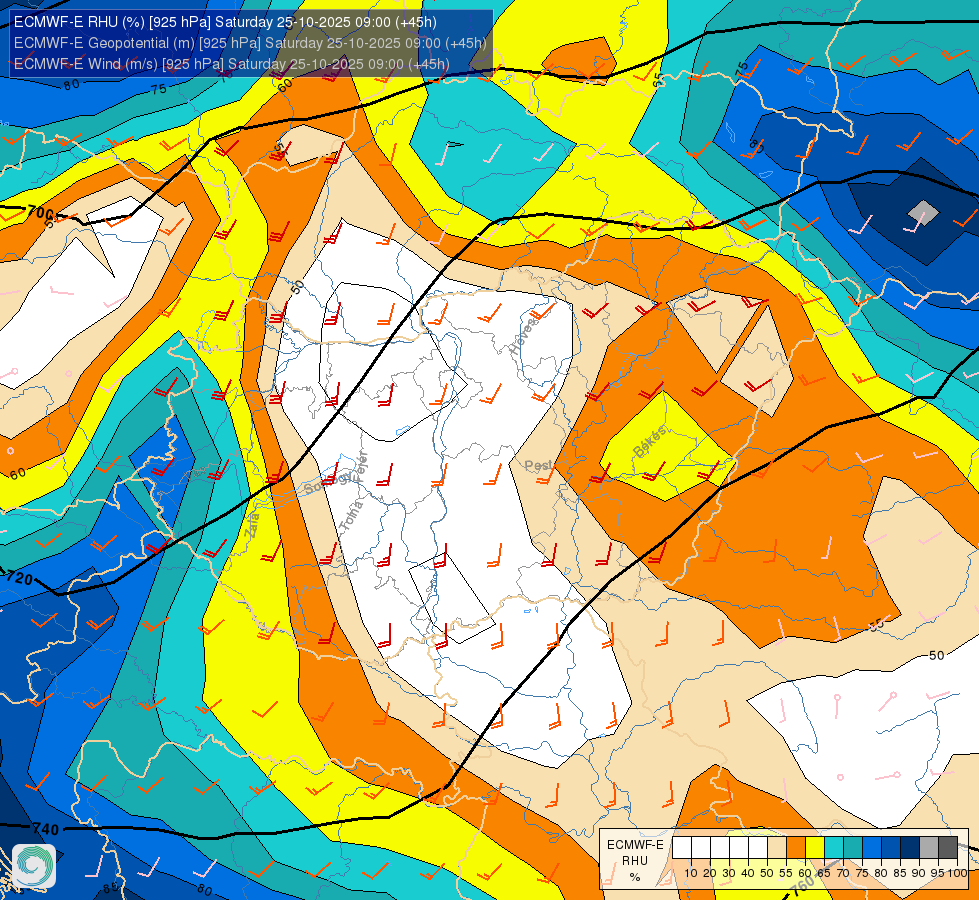Click the '720' geopotential contour label
The width and height of the screenshot is (979, 900).
(19, 578)
